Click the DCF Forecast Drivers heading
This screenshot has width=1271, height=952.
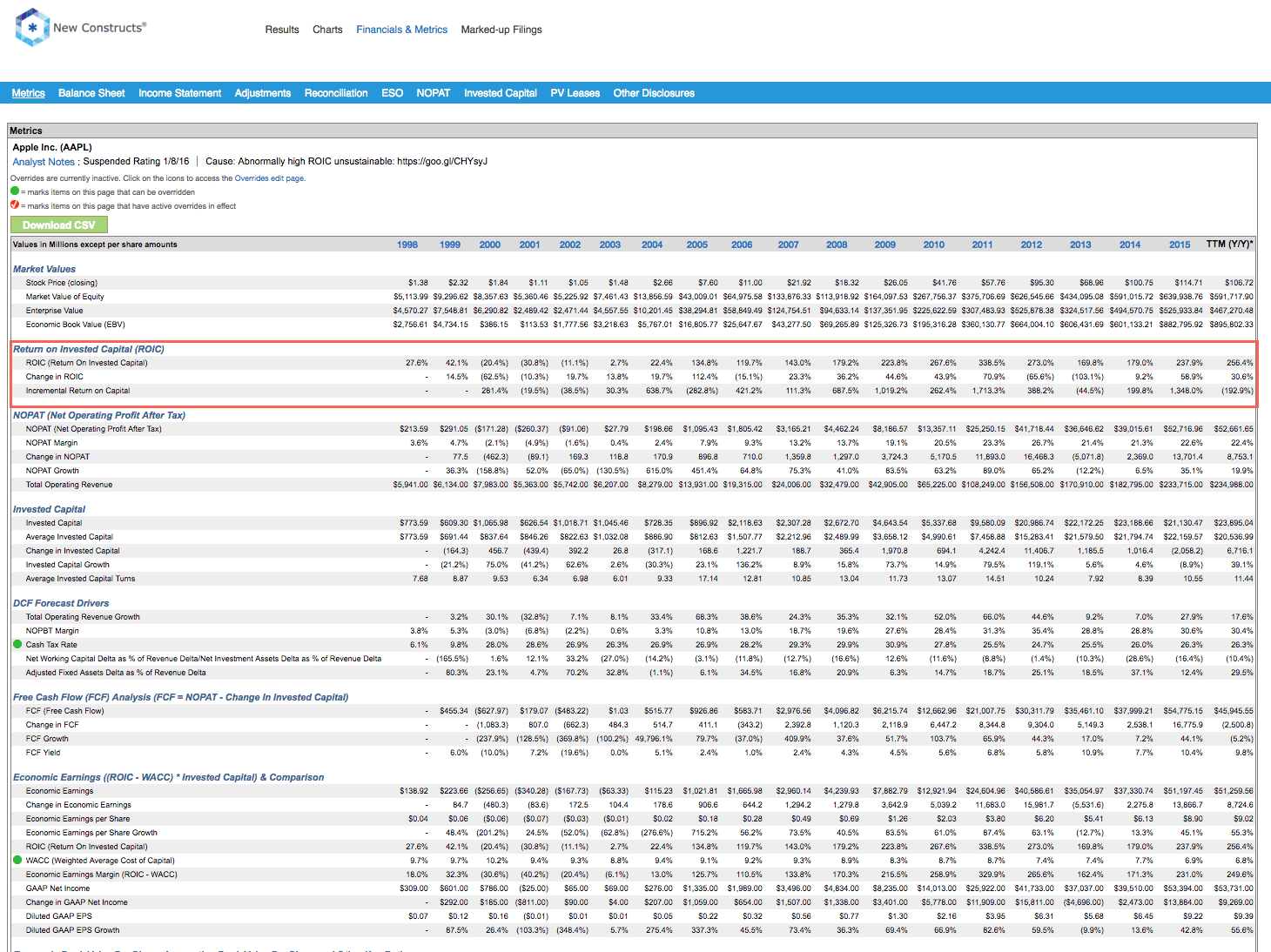point(61,603)
